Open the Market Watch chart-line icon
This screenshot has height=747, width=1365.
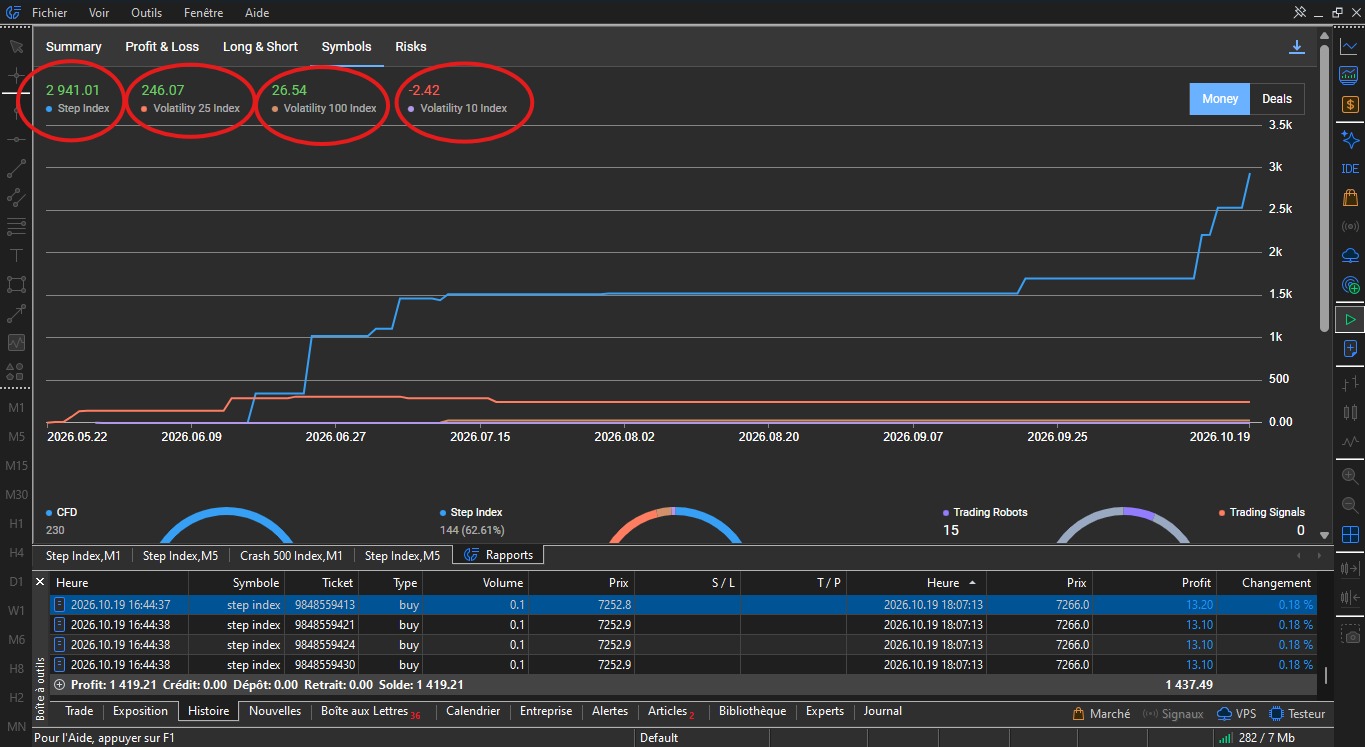1350,46
